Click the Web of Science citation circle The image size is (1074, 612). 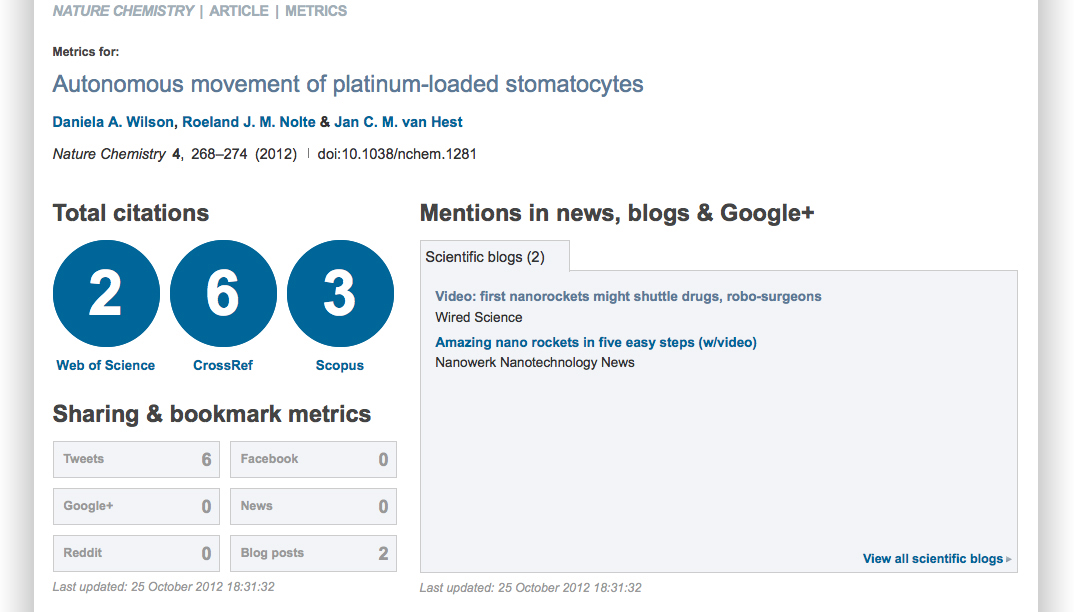click(106, 294)
